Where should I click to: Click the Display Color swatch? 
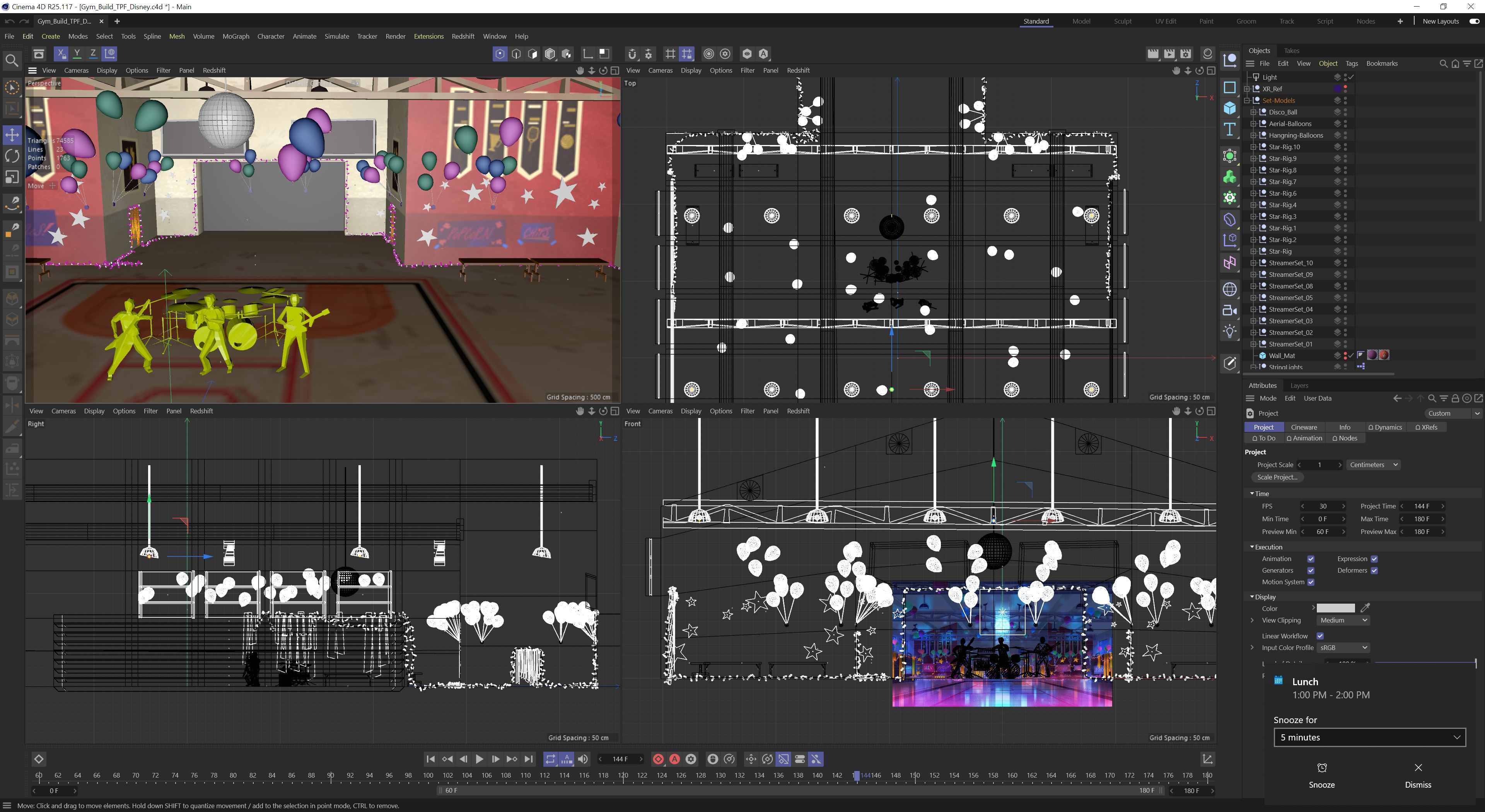coord(1335,609)
